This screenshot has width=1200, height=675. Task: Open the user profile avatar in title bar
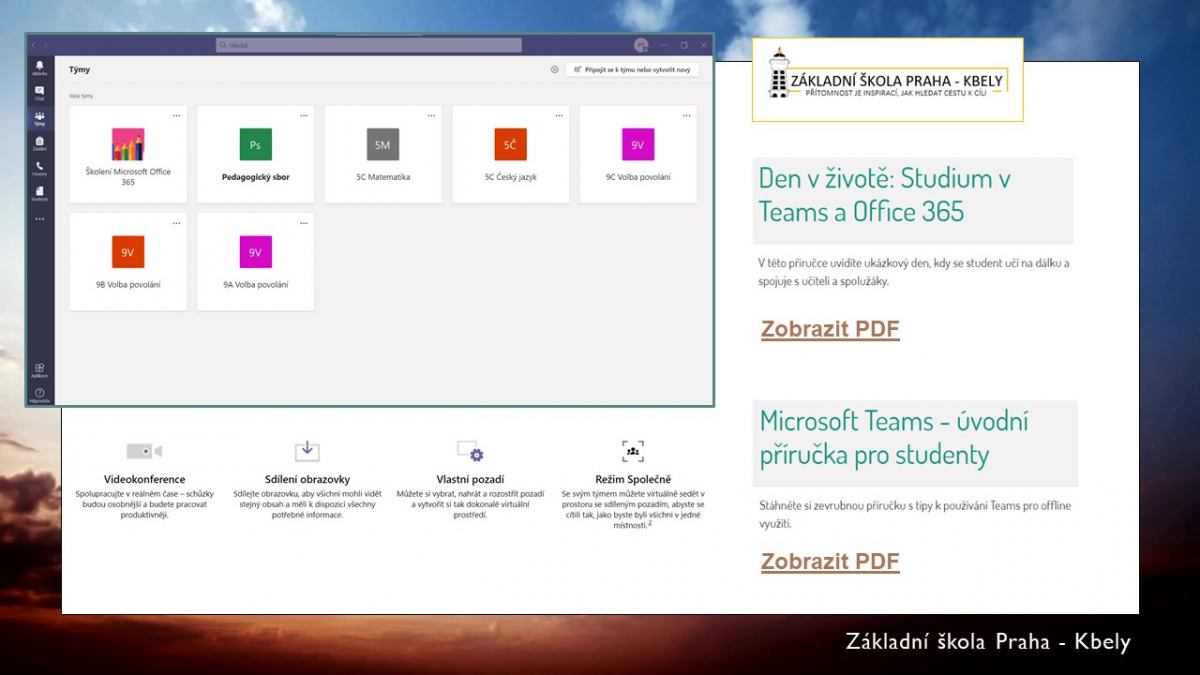tap(640, 45)
